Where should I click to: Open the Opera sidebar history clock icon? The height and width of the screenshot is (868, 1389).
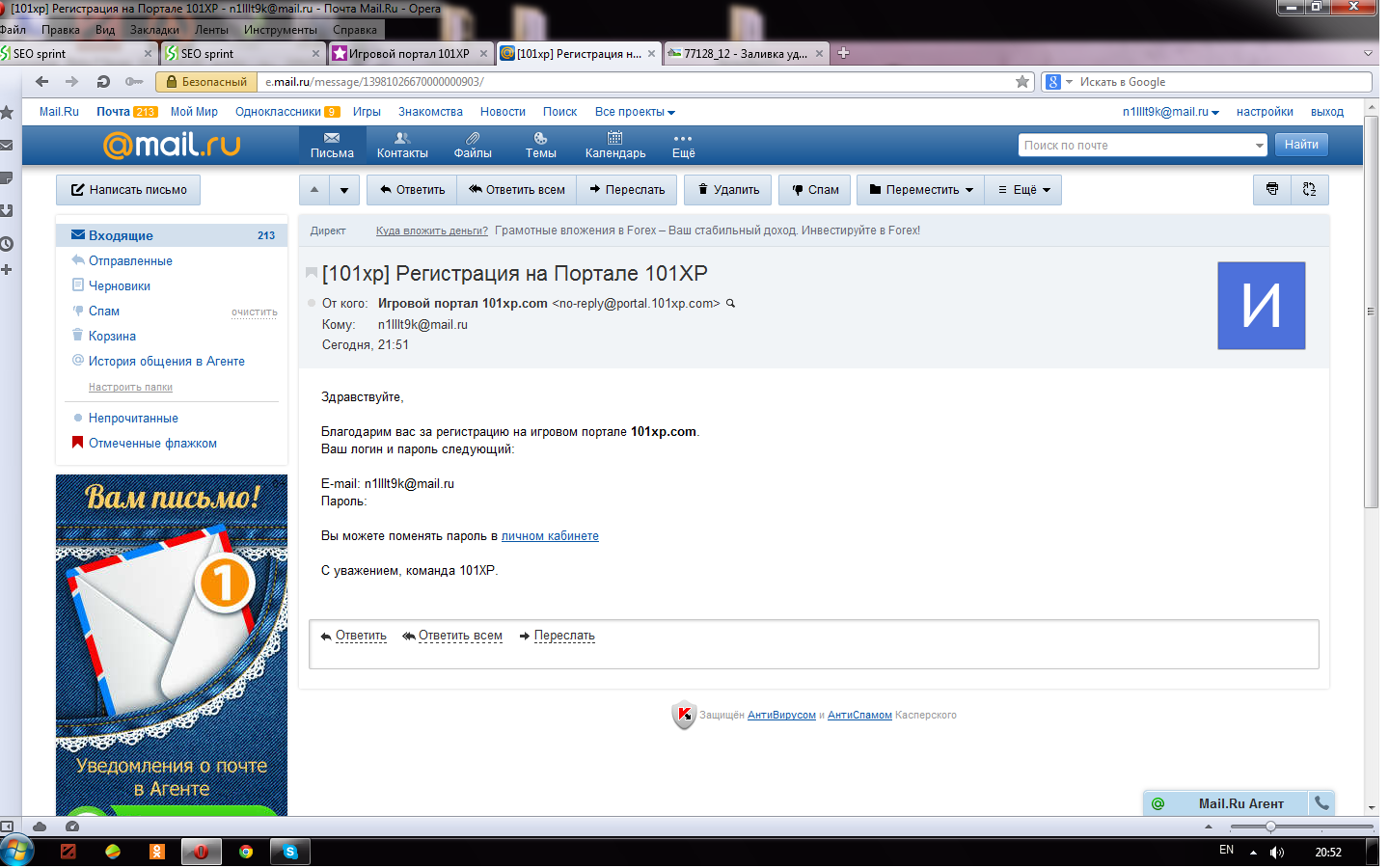[x=7, y=243]
